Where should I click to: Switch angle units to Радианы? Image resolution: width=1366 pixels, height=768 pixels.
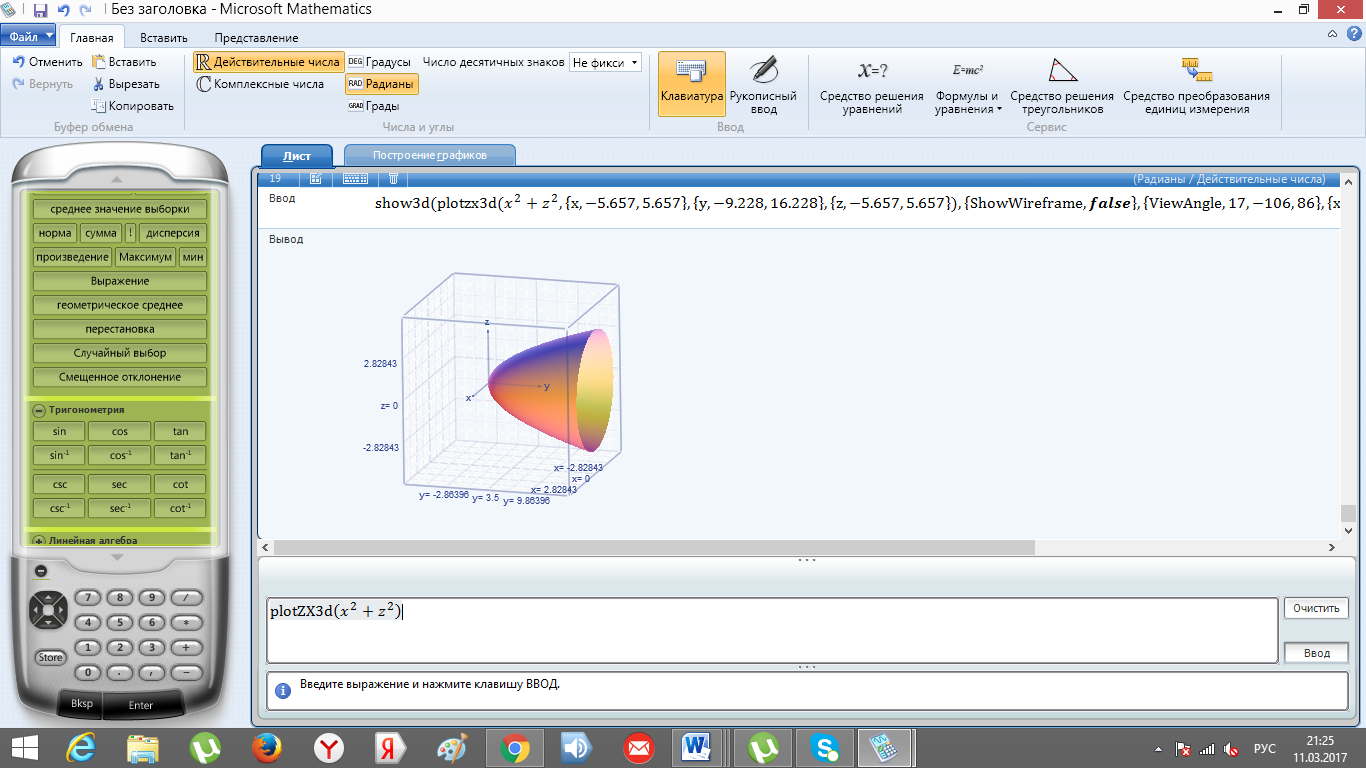coord(382,84)
